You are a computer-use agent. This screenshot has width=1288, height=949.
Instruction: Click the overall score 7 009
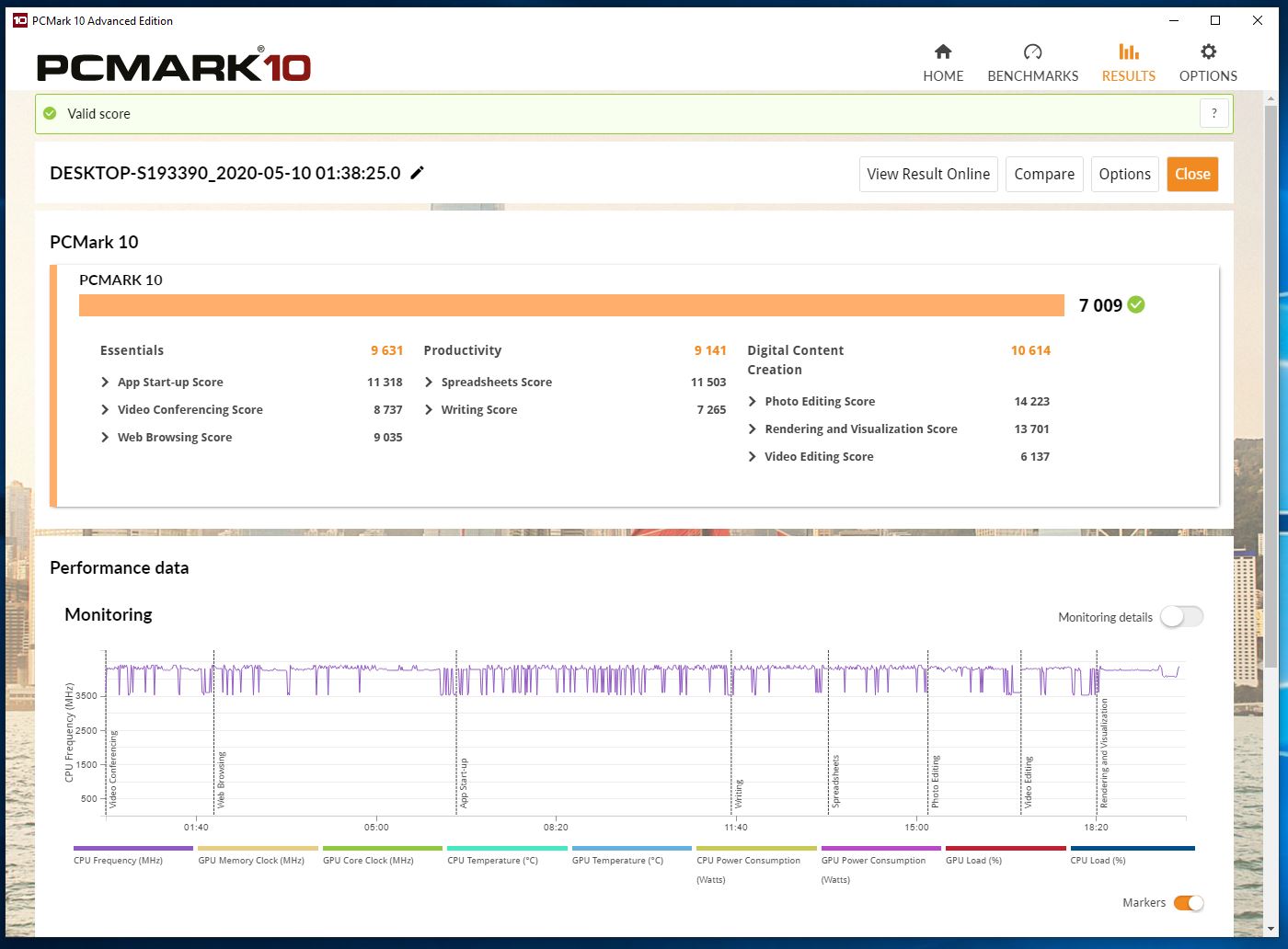click(x=1100, y=305)
